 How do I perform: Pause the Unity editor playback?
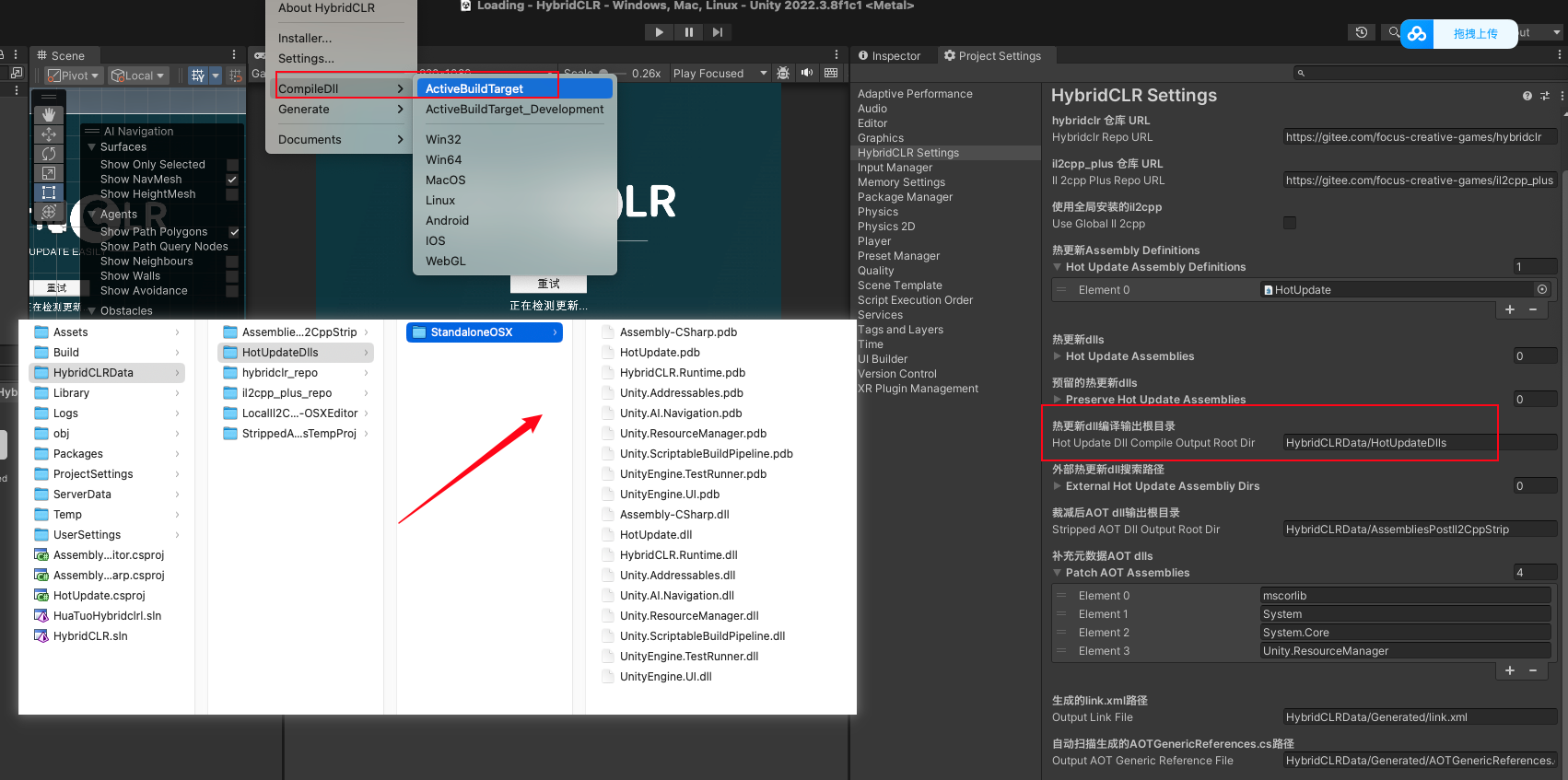688,32
